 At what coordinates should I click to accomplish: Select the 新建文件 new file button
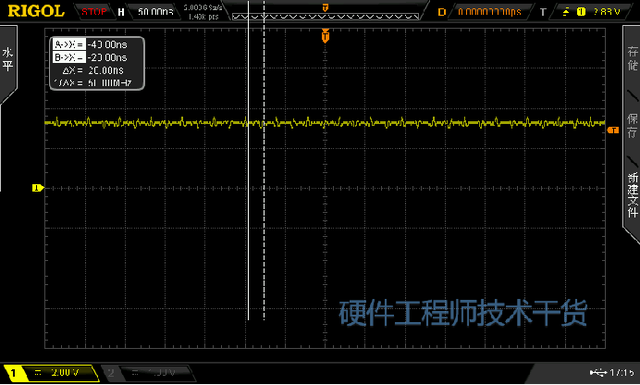click(x=632, y=195)
